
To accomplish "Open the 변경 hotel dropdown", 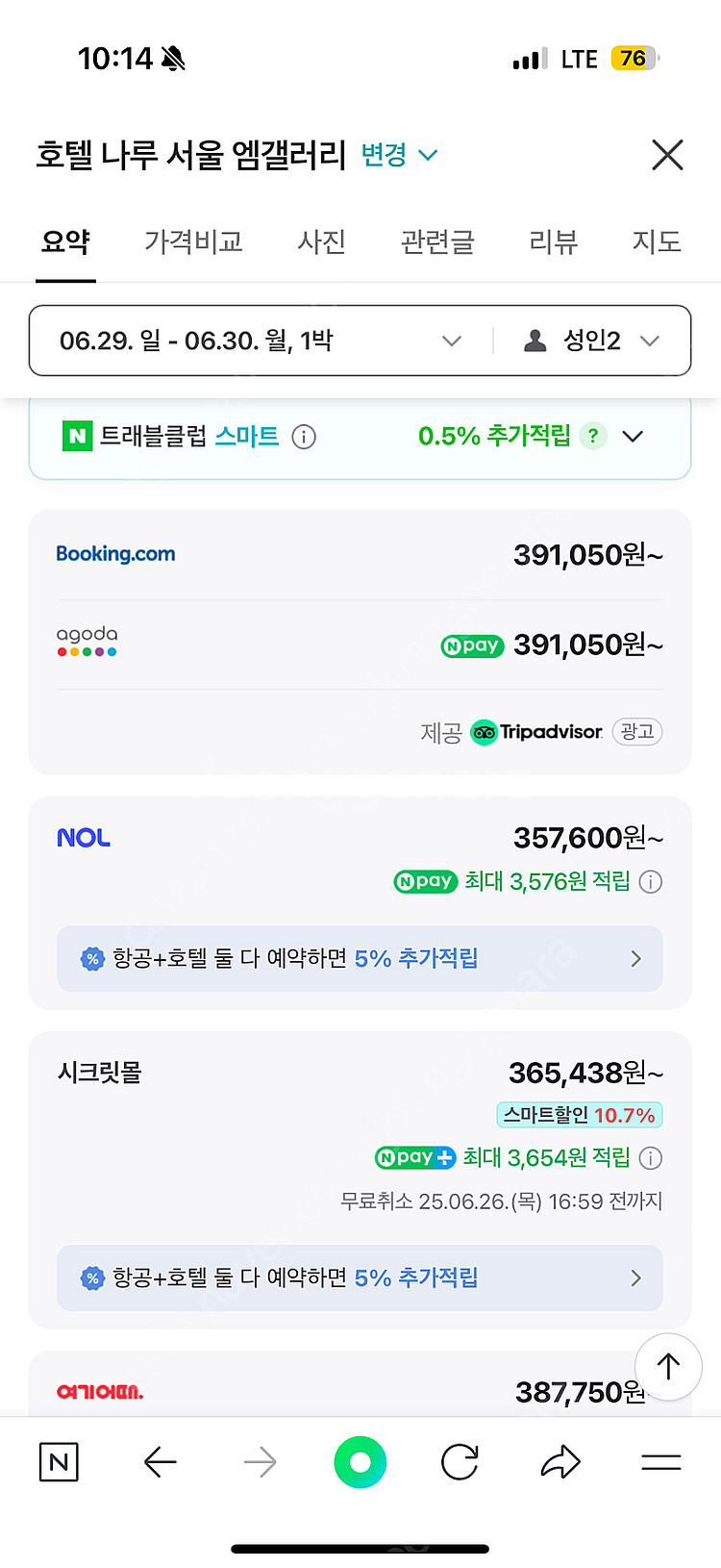I will (400, 155).
